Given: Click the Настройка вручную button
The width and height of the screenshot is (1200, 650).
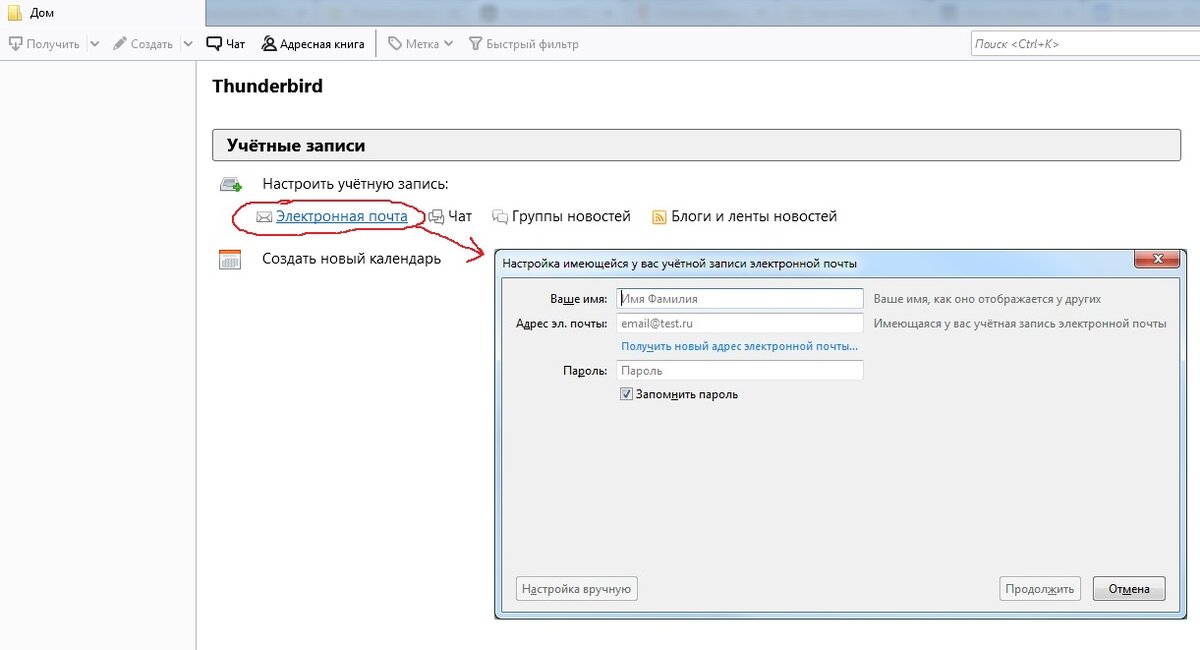Looking at the screenshot, I should coord(577,589).
